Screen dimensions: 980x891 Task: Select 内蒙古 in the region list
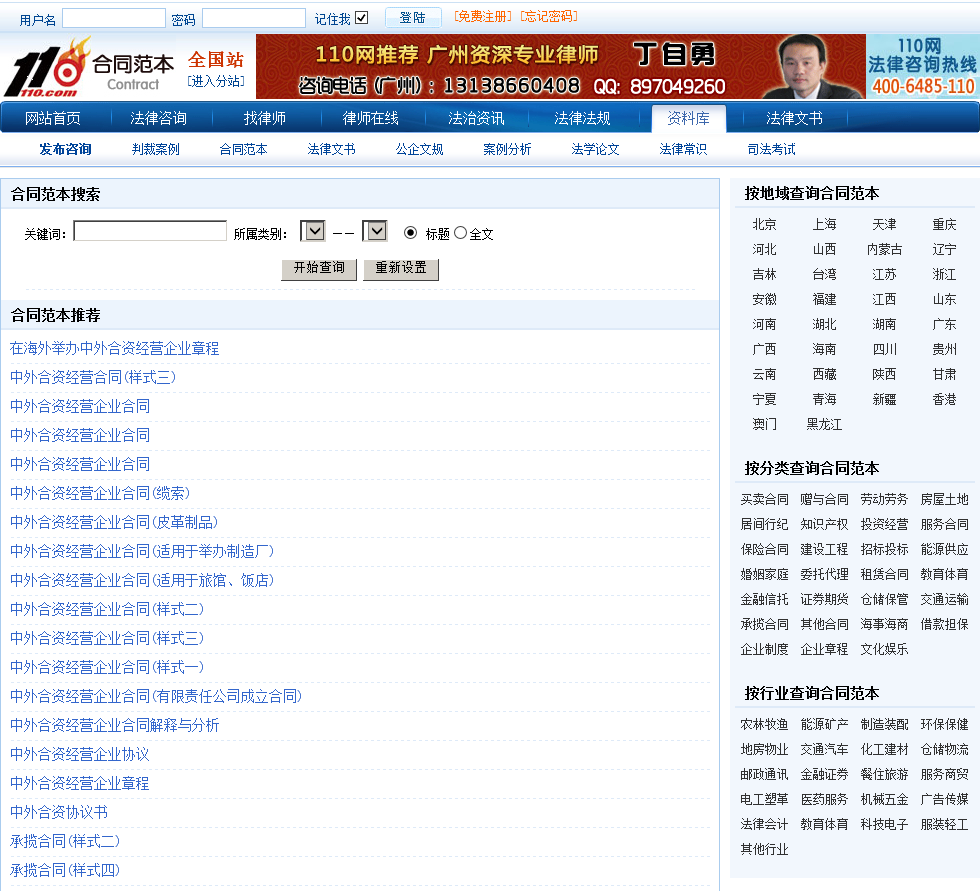click(884, 249)
